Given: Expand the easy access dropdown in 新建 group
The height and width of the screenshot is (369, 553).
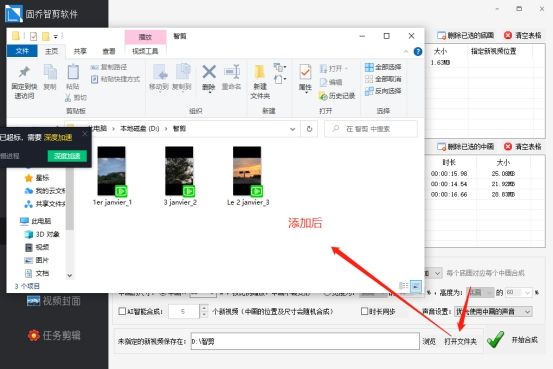Looking at the screenshot, I should (280, 79).
